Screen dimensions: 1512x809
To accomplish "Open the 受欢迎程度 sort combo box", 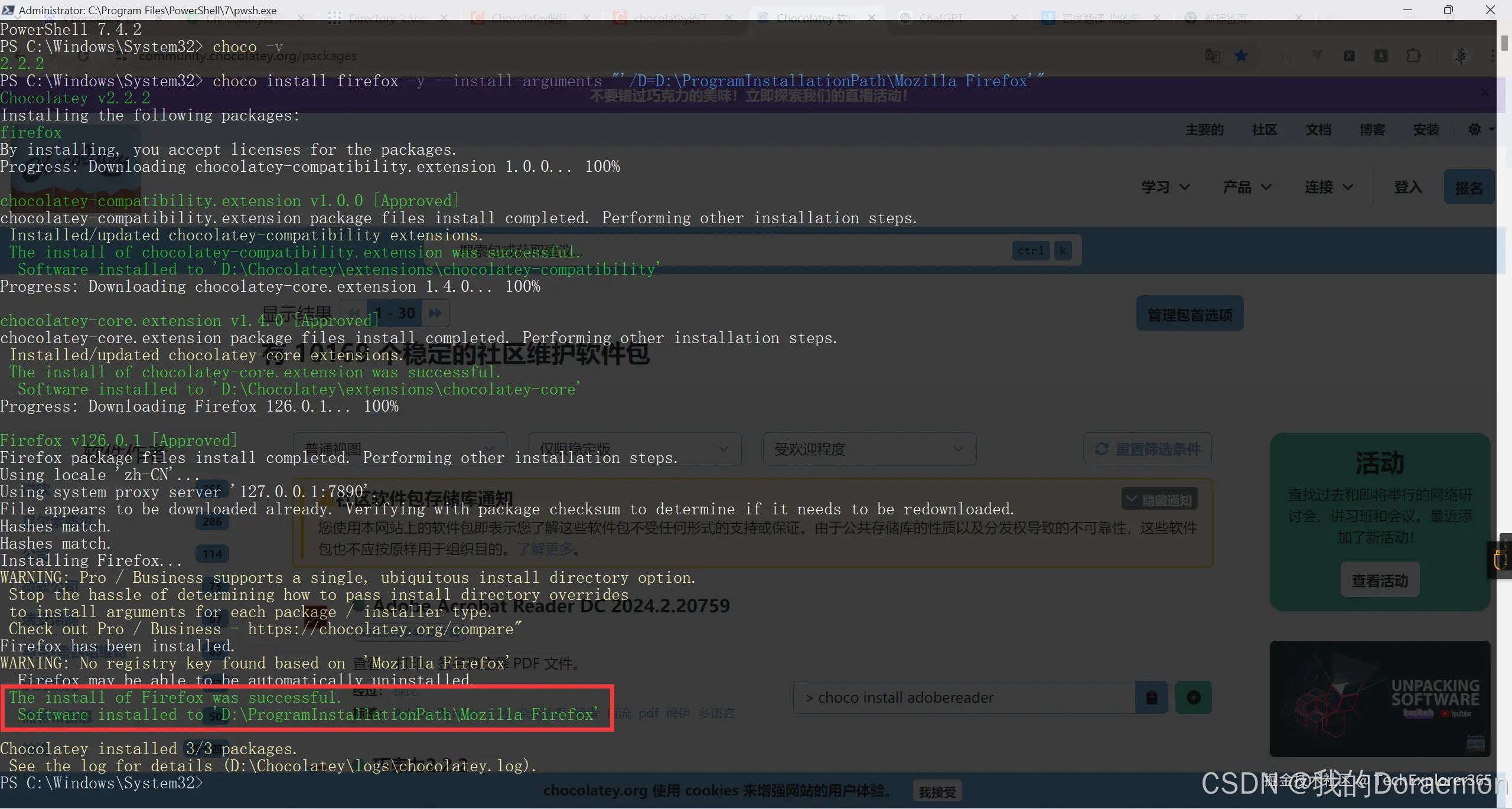I will tap(869, 449).
